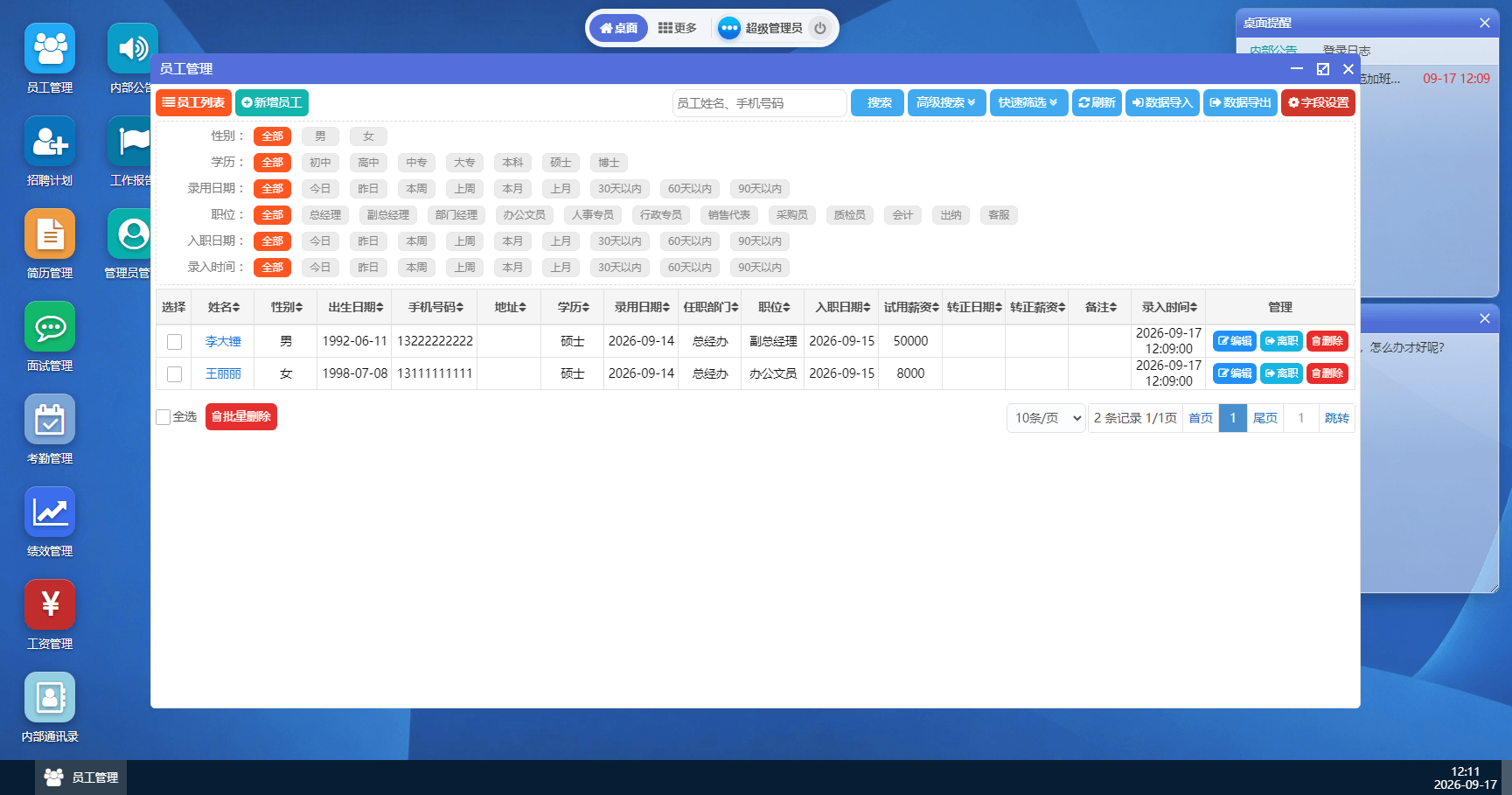Image resolution: width=1512 pixels, height=795 pixels.
Task: Launch the 面试管理 chat bubble icon
Action: (50, 327)
